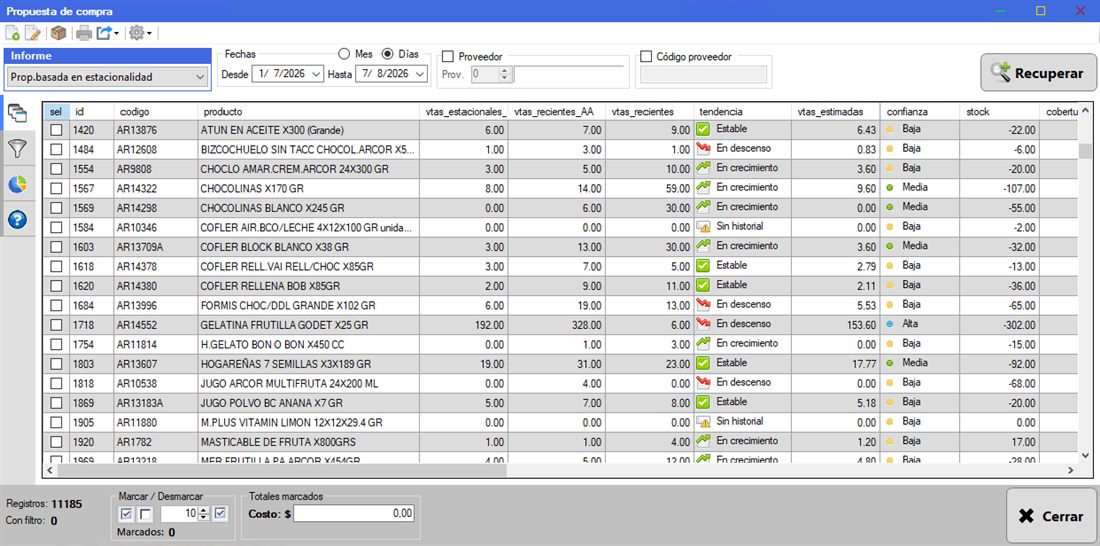Click the Estable icon on COFLER RELLENA BOB row
The image size is (1100, 546).
(x=703, y=286)
